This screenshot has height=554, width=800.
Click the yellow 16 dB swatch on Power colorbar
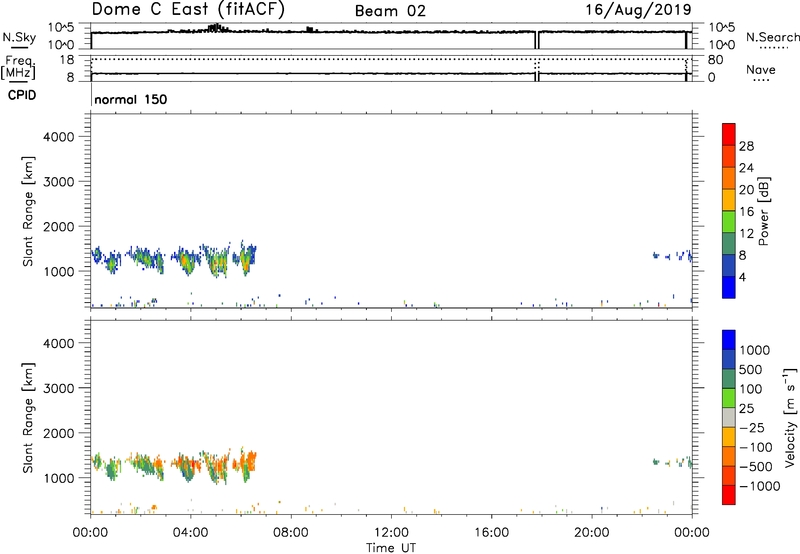(729, 199)
